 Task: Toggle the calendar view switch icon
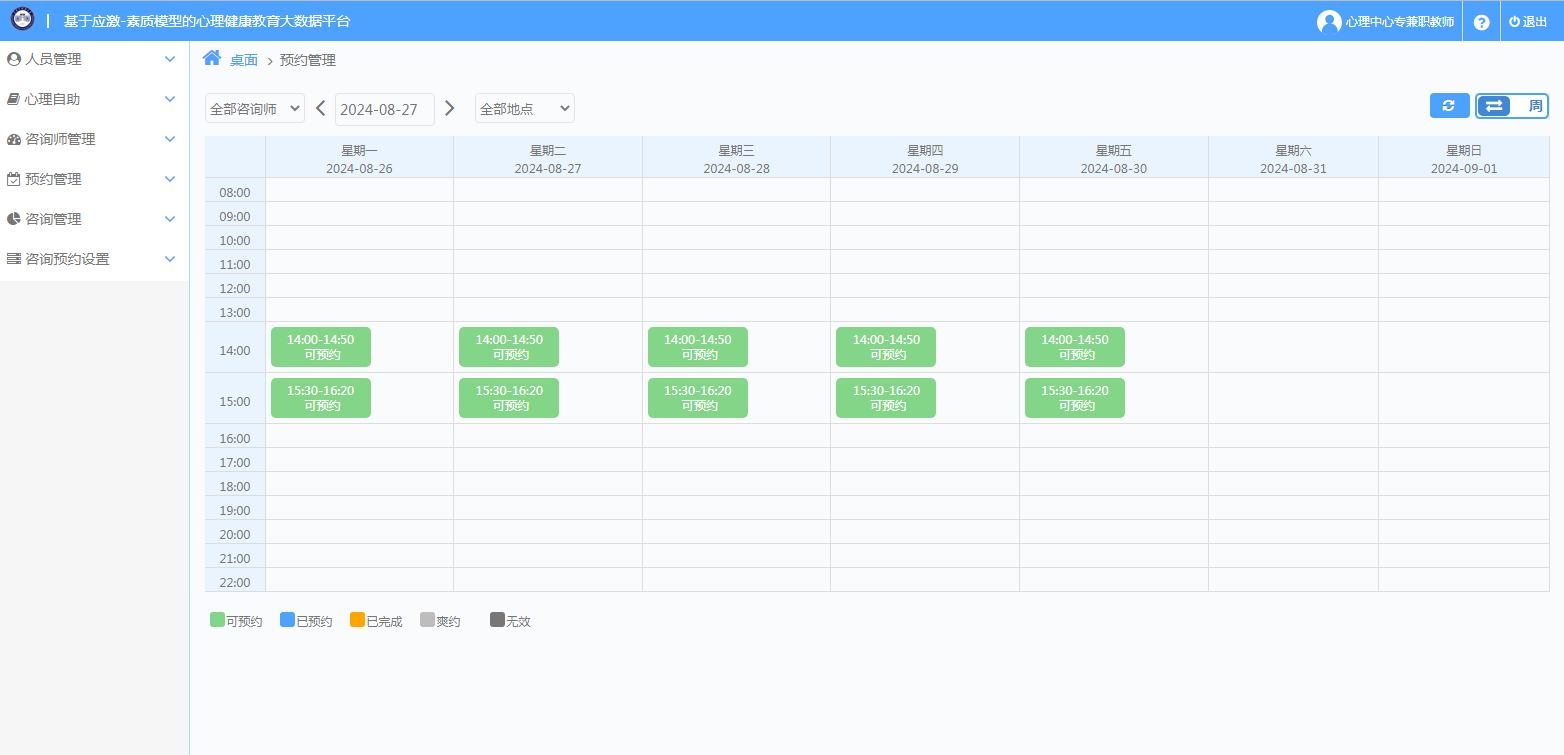(x=1494, y=106)
